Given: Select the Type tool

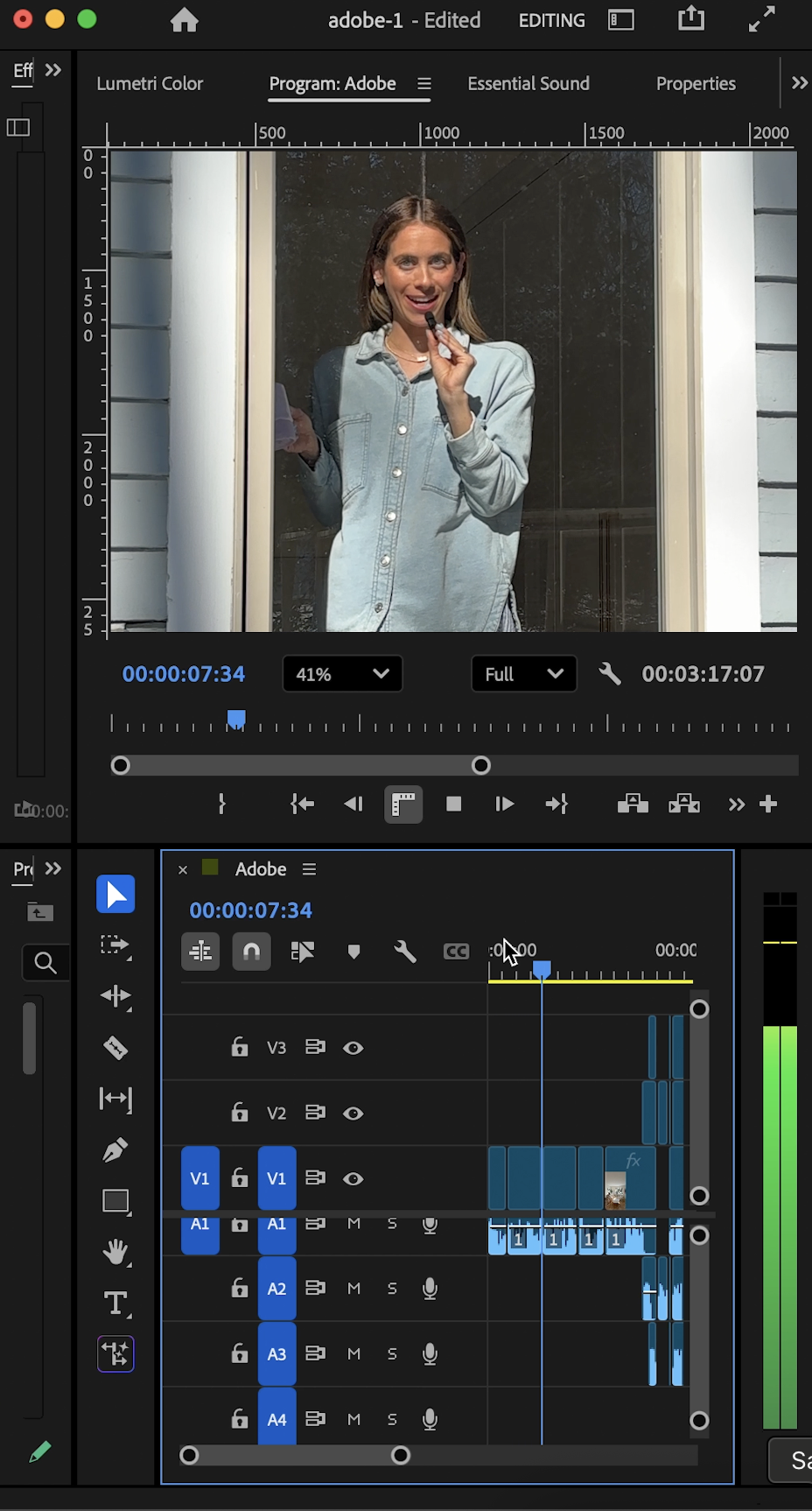Looking at the screenshot, I should (x=115, y=1304).
